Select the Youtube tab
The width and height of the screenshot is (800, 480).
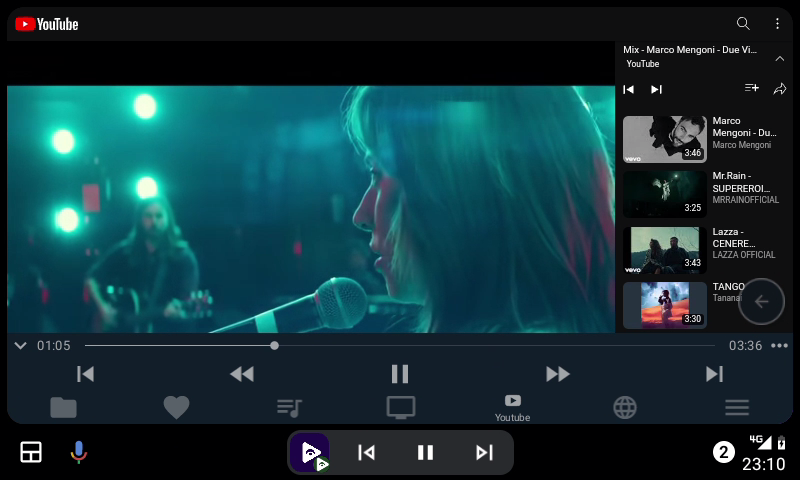(513, 408)
